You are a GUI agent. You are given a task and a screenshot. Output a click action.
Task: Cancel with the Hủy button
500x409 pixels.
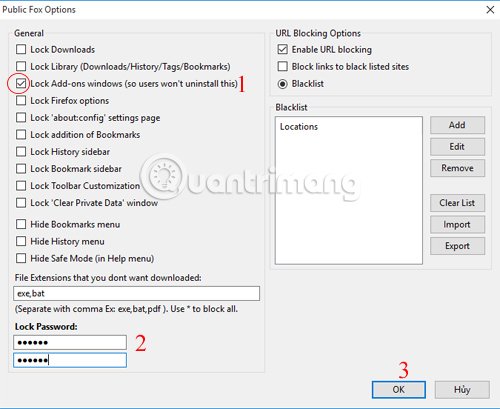(462, 390)
